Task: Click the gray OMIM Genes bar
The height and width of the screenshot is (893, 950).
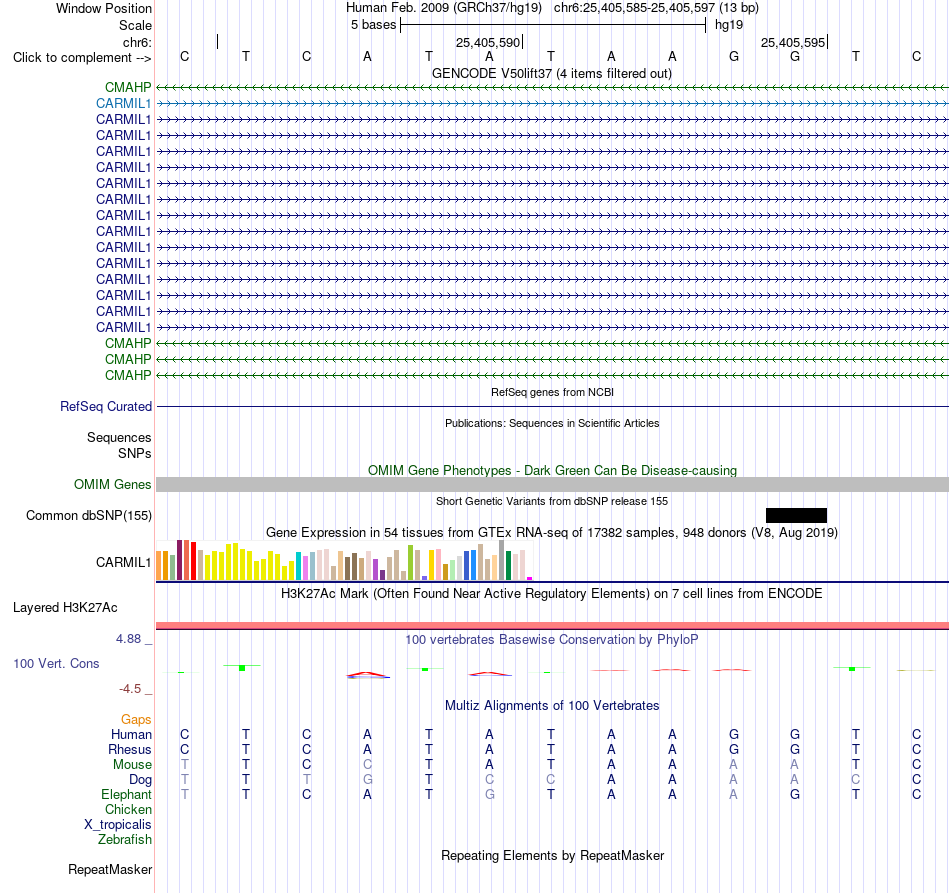Action: 553,485
